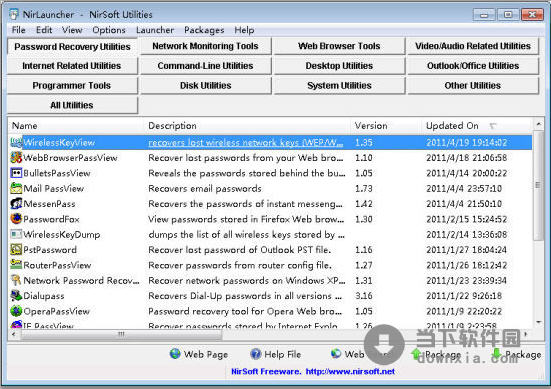
Task: Select the Dialupass utility icon
Action: click(16, 296)
